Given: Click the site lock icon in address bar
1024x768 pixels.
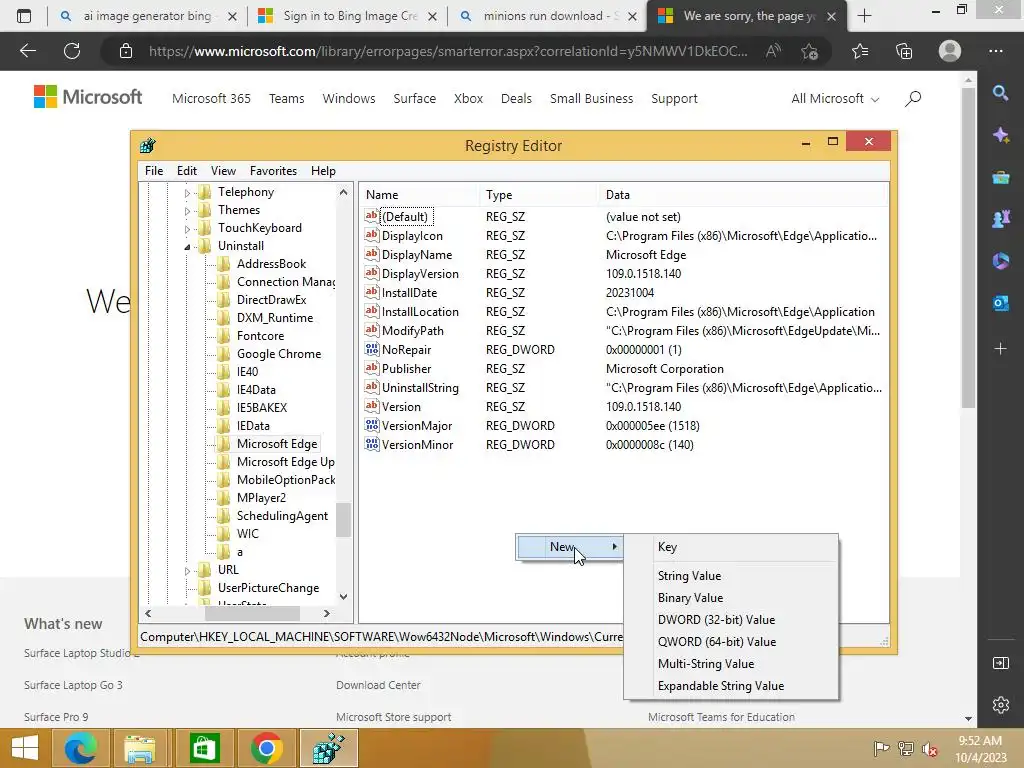Looking at the screenshot, I should (x=125, y=51).
